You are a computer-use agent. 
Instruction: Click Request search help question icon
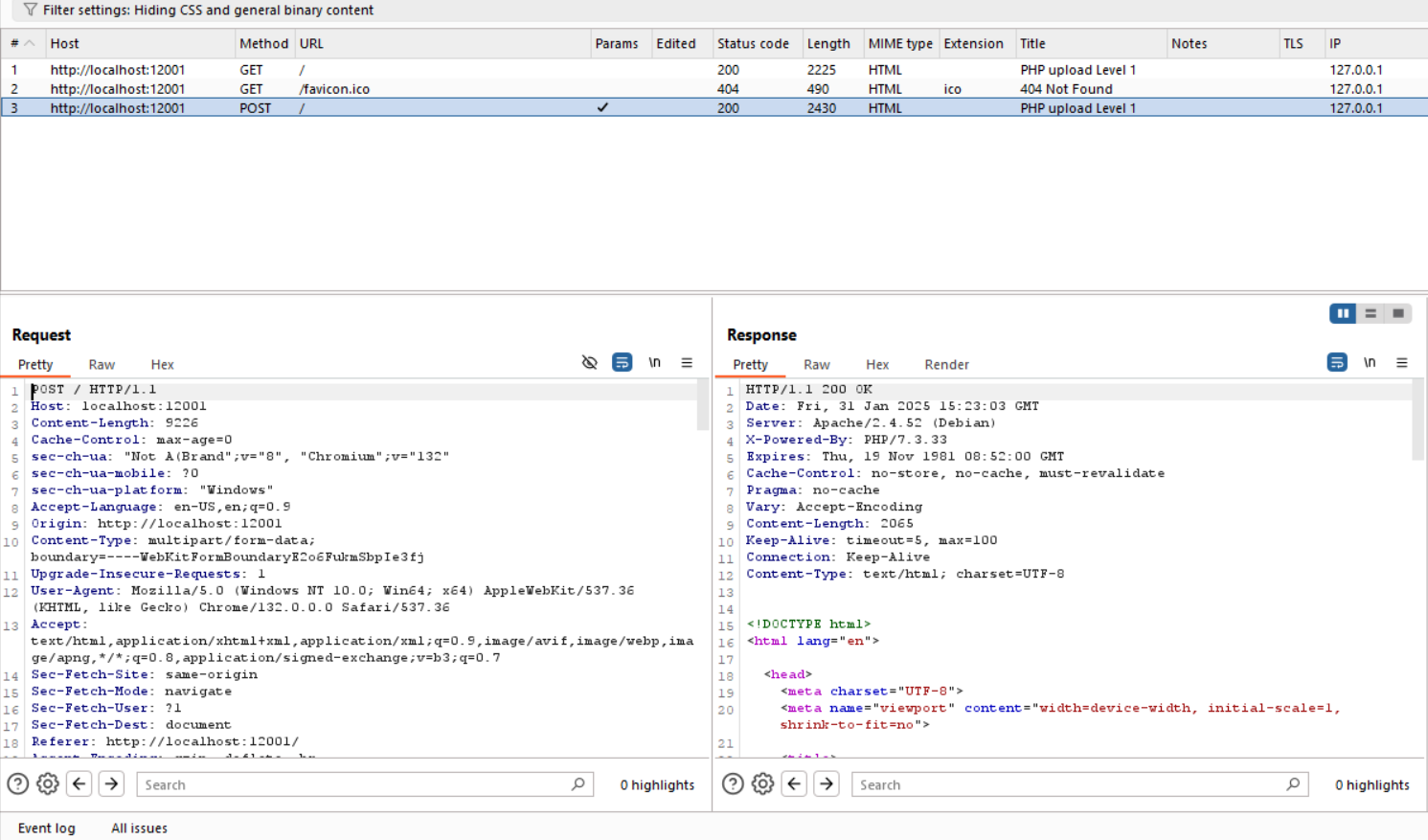17,783
